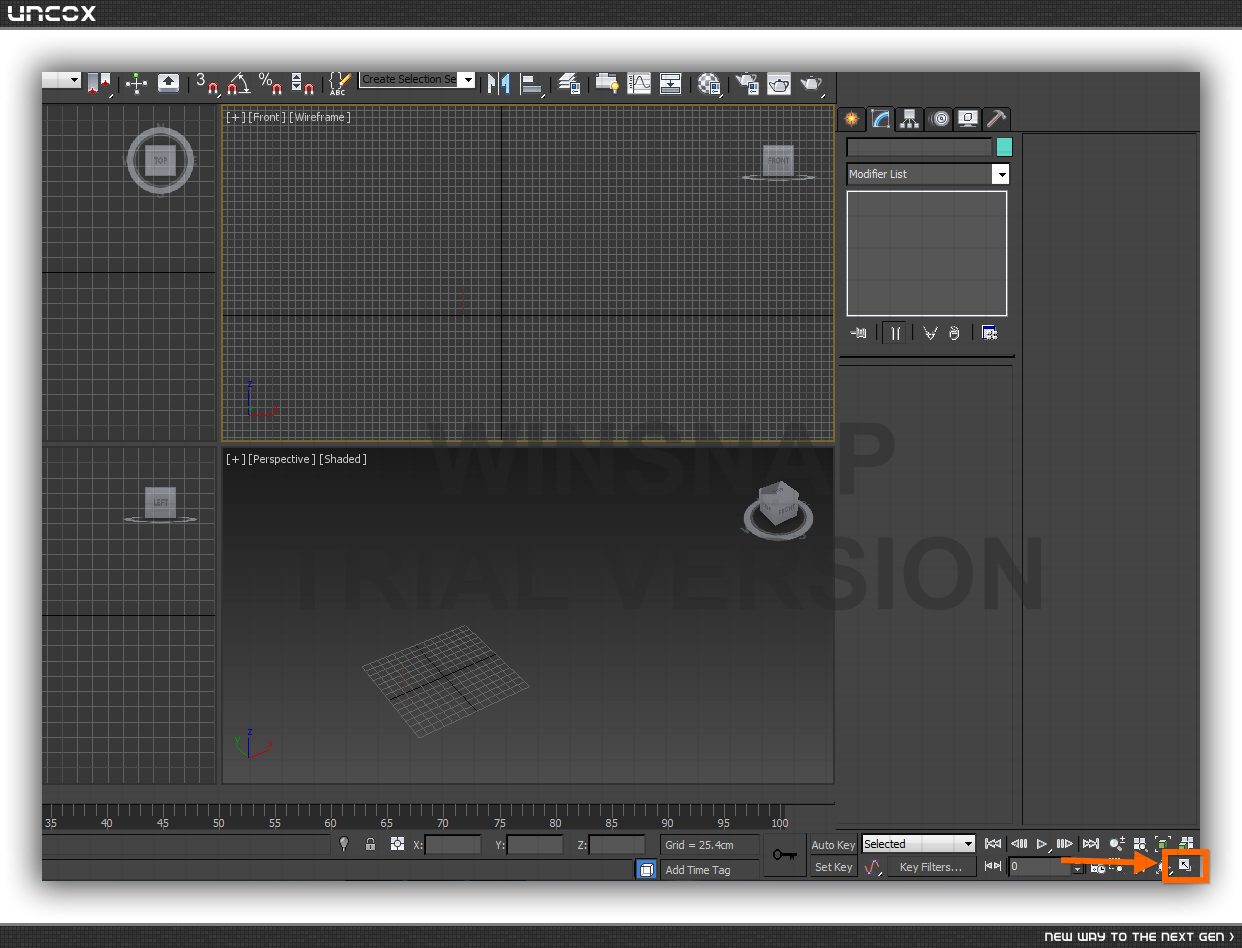The height and width of the screenshot is (948, 1242).
Task: Open the [Front] viewport label menu
Action: tap(267, 117)
